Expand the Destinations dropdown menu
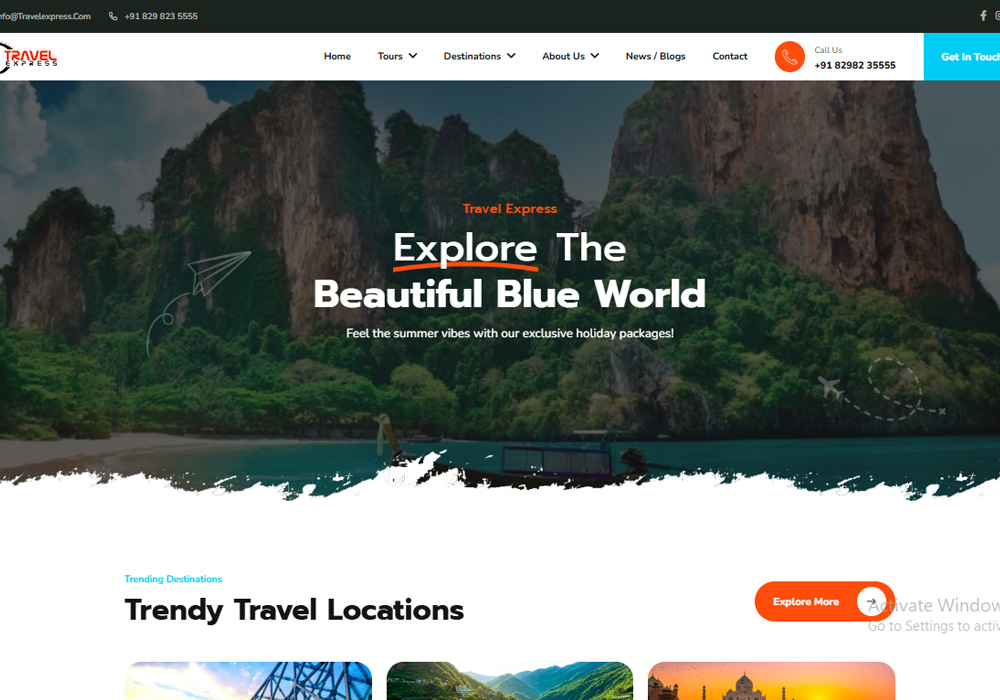 click(480, 56)
